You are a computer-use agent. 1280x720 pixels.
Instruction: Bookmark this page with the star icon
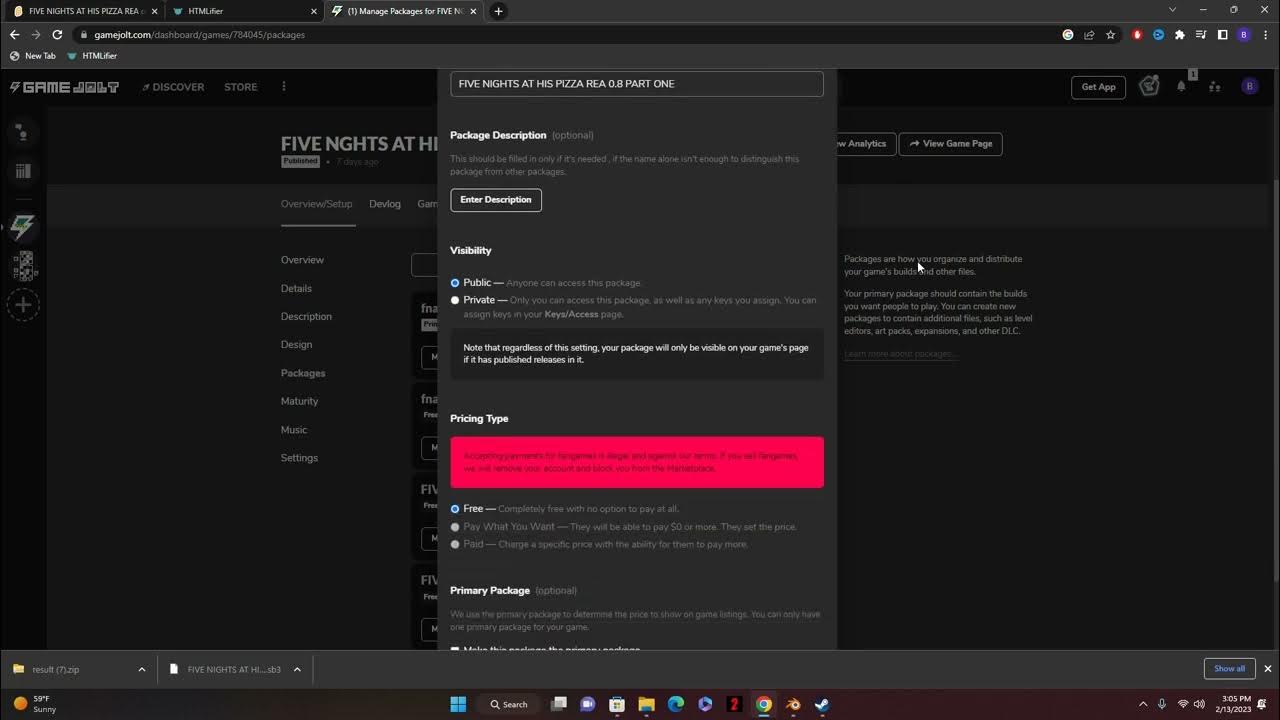coord(1110,34)
